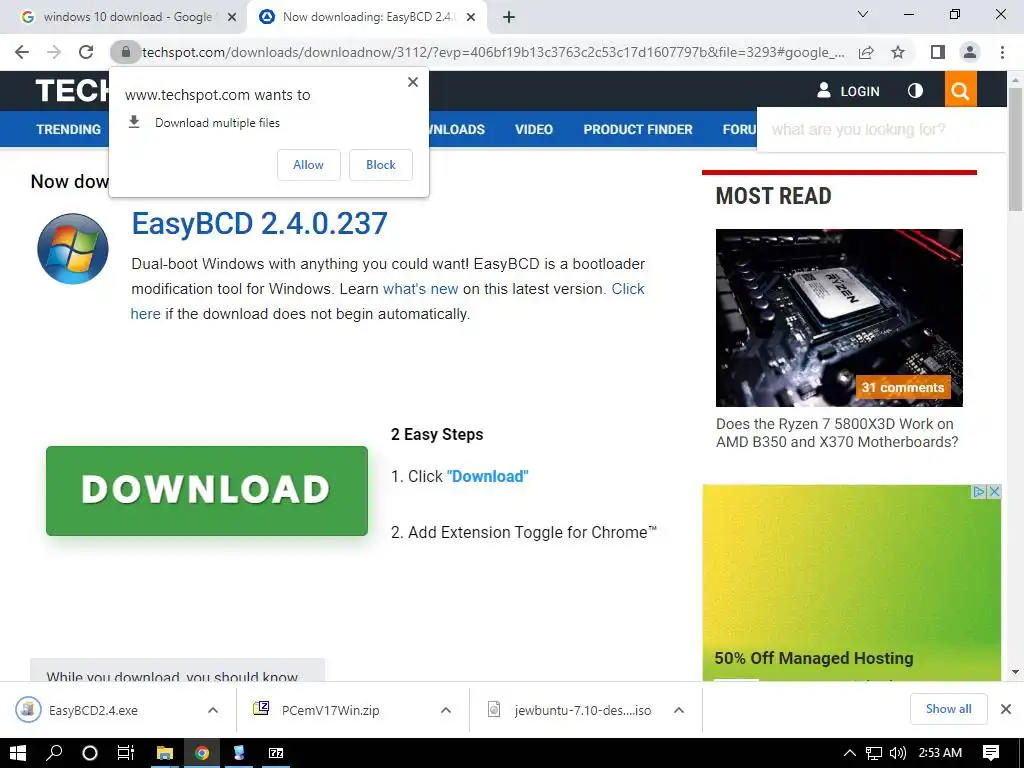Open the VIDEO menu item
The width and height of the screenshot is (1024, 768).
pyautogui.click(x=534, y=129)
